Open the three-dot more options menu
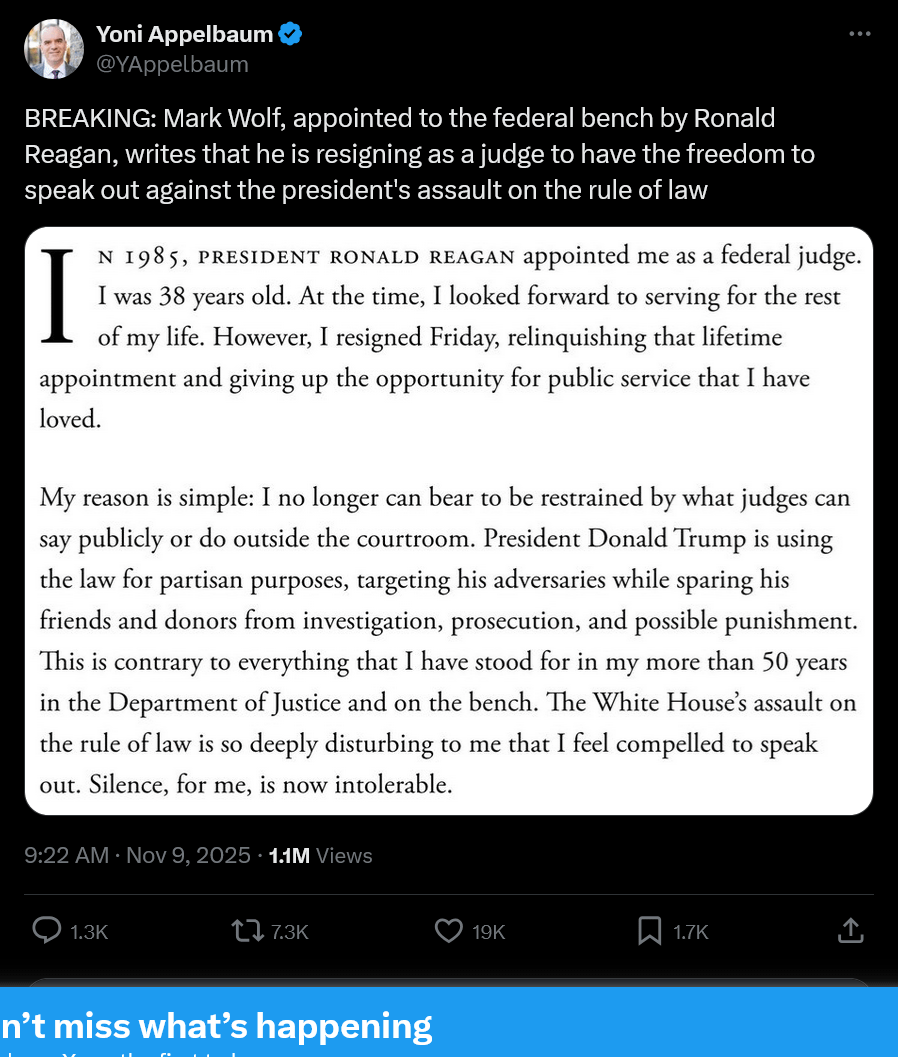The height and width of the screenshot is (1057, 898). click(859, 34)
